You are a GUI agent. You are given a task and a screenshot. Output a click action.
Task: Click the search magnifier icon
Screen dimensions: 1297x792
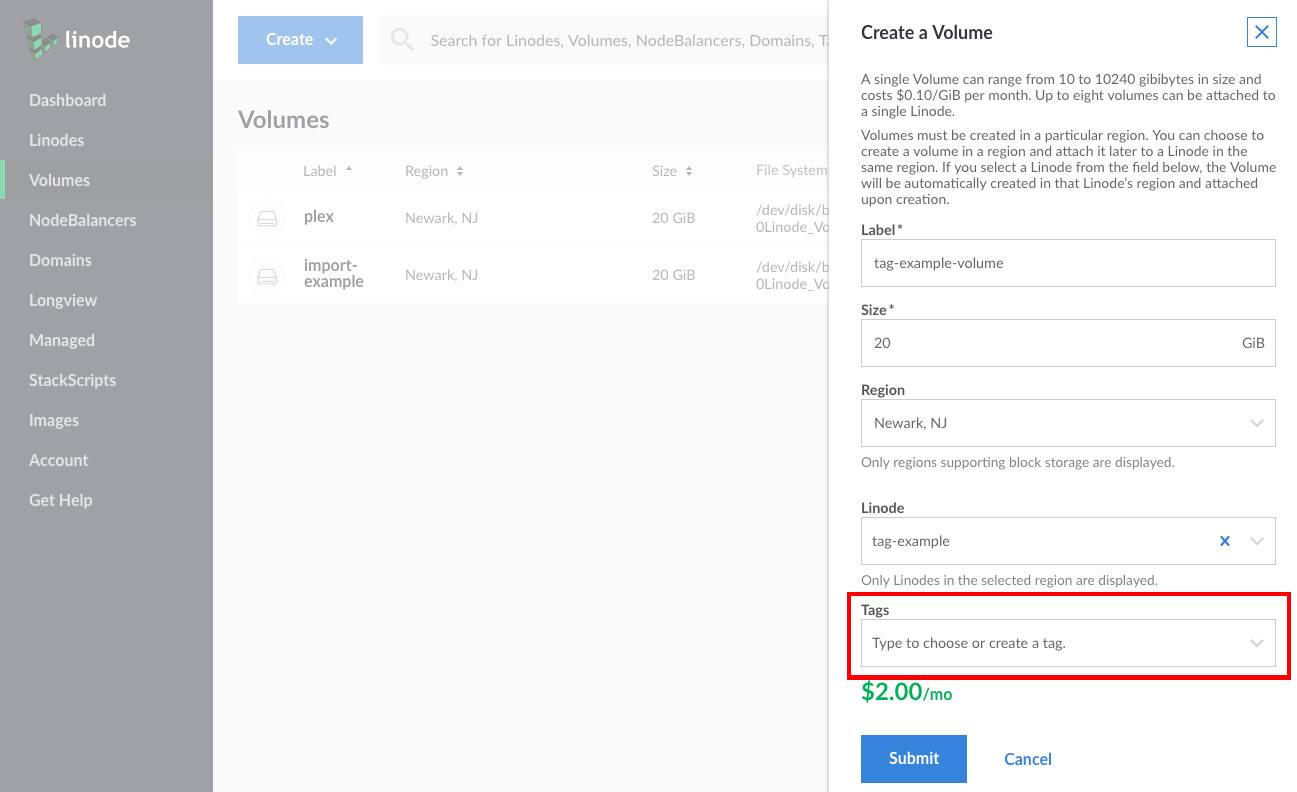click(401, 39)
